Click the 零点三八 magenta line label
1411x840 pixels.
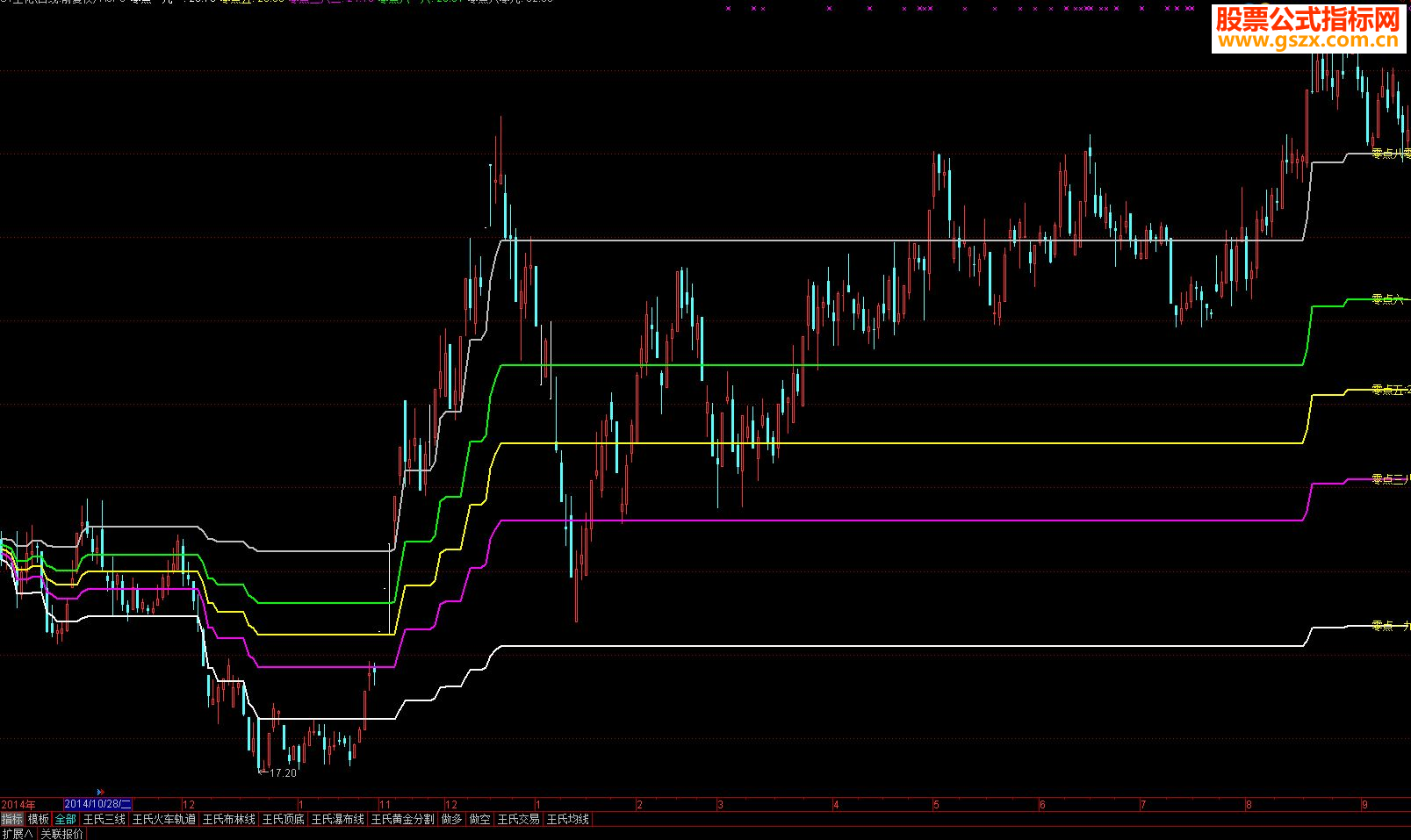1391,478
